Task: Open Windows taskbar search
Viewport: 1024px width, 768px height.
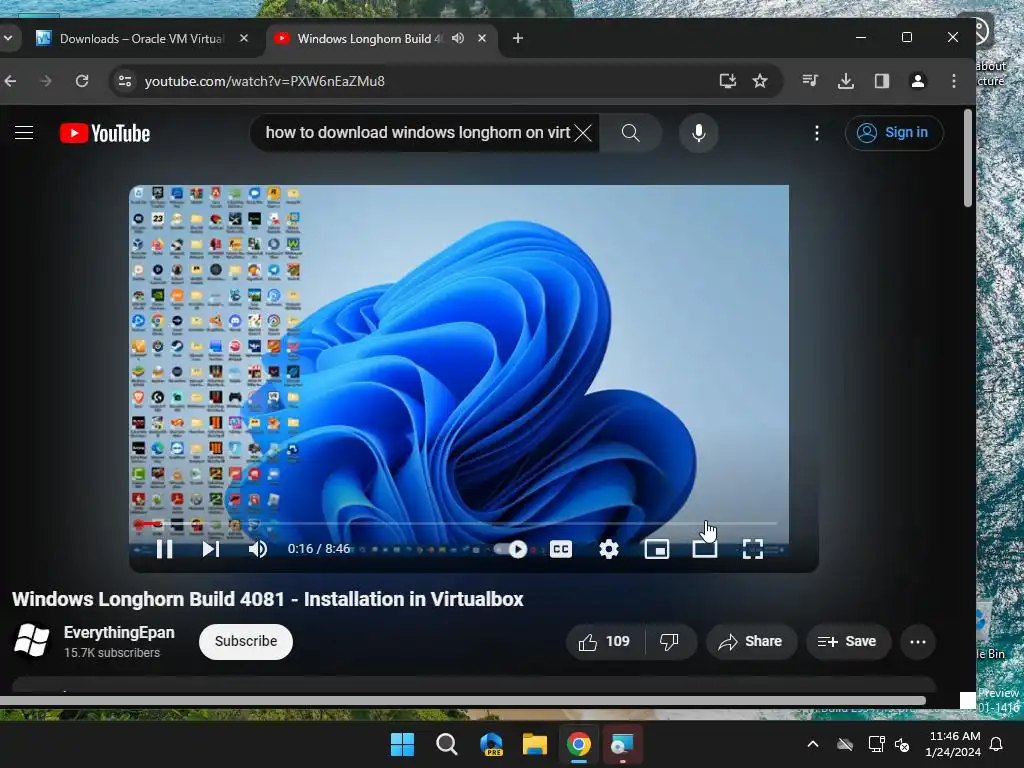Action: tap(447, 744)
